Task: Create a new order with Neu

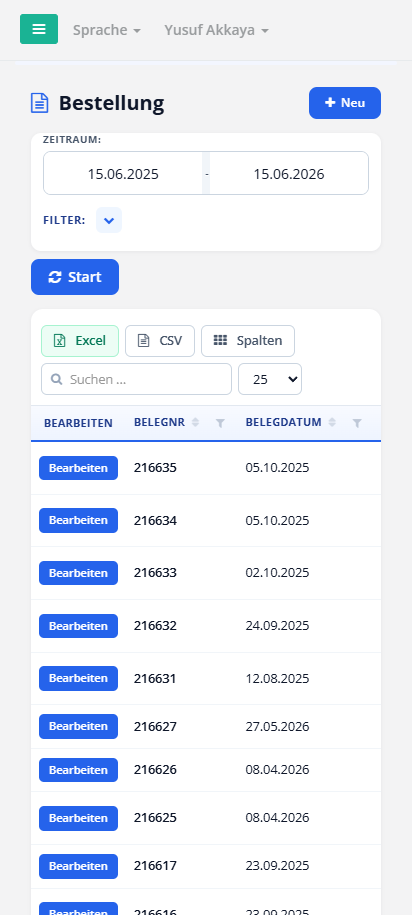Action: click(x=345, y=103)
